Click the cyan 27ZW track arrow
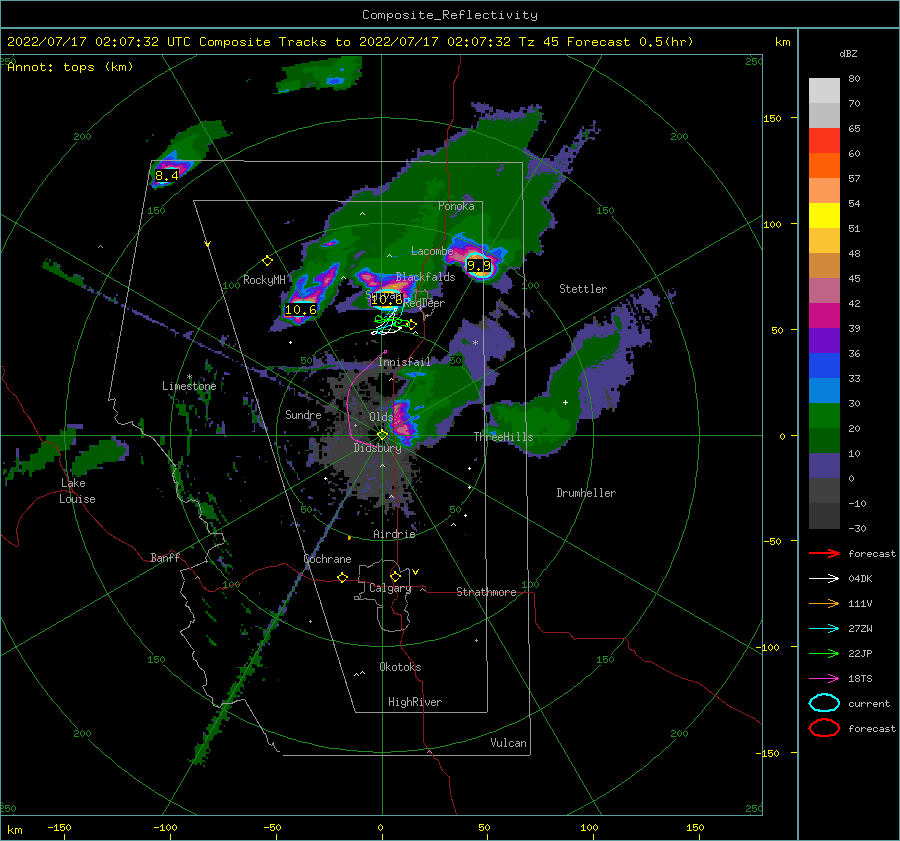The width and height of the screenshot is (900, 841). [824, 629]
